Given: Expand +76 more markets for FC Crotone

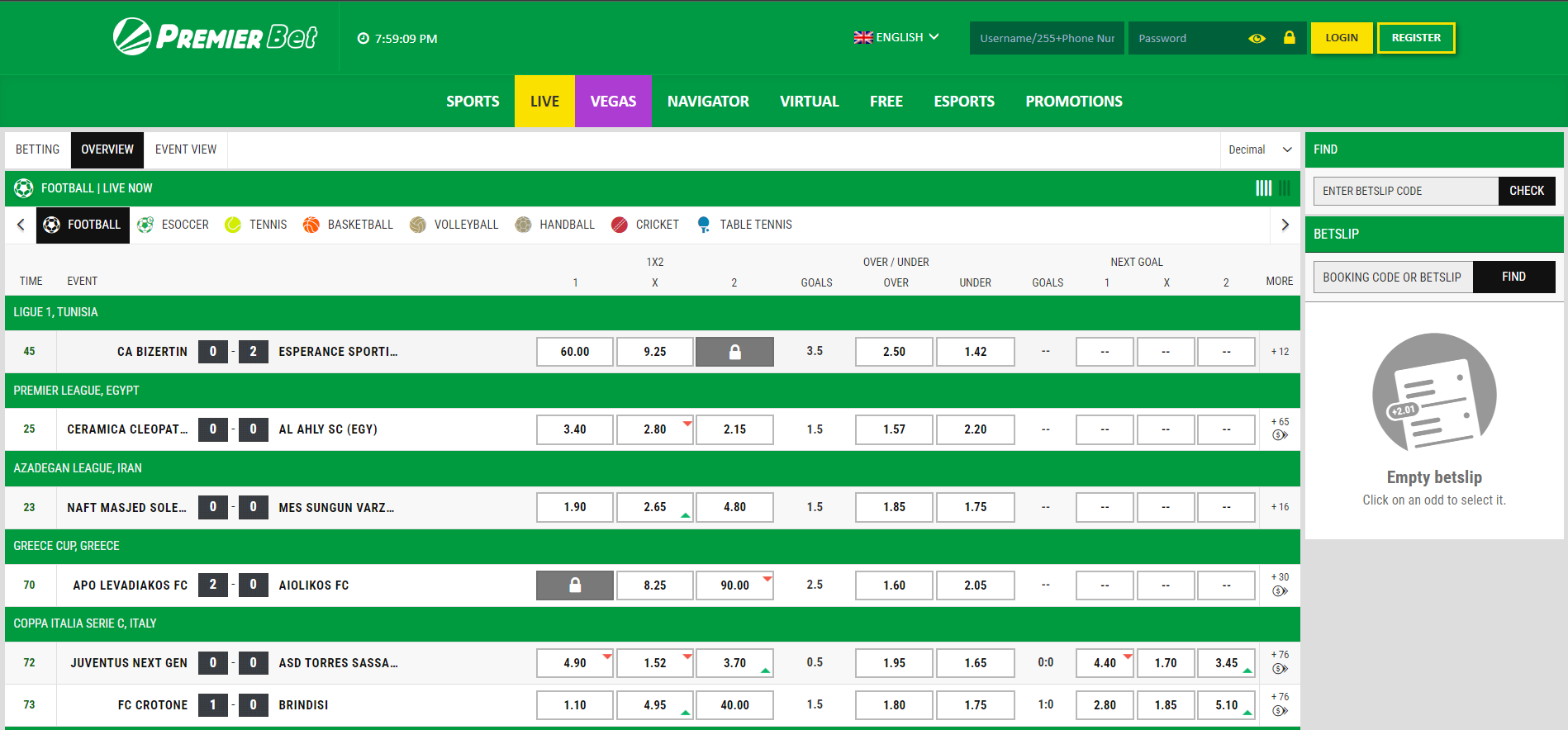Looking at the screenshot, I should 1280,697.
